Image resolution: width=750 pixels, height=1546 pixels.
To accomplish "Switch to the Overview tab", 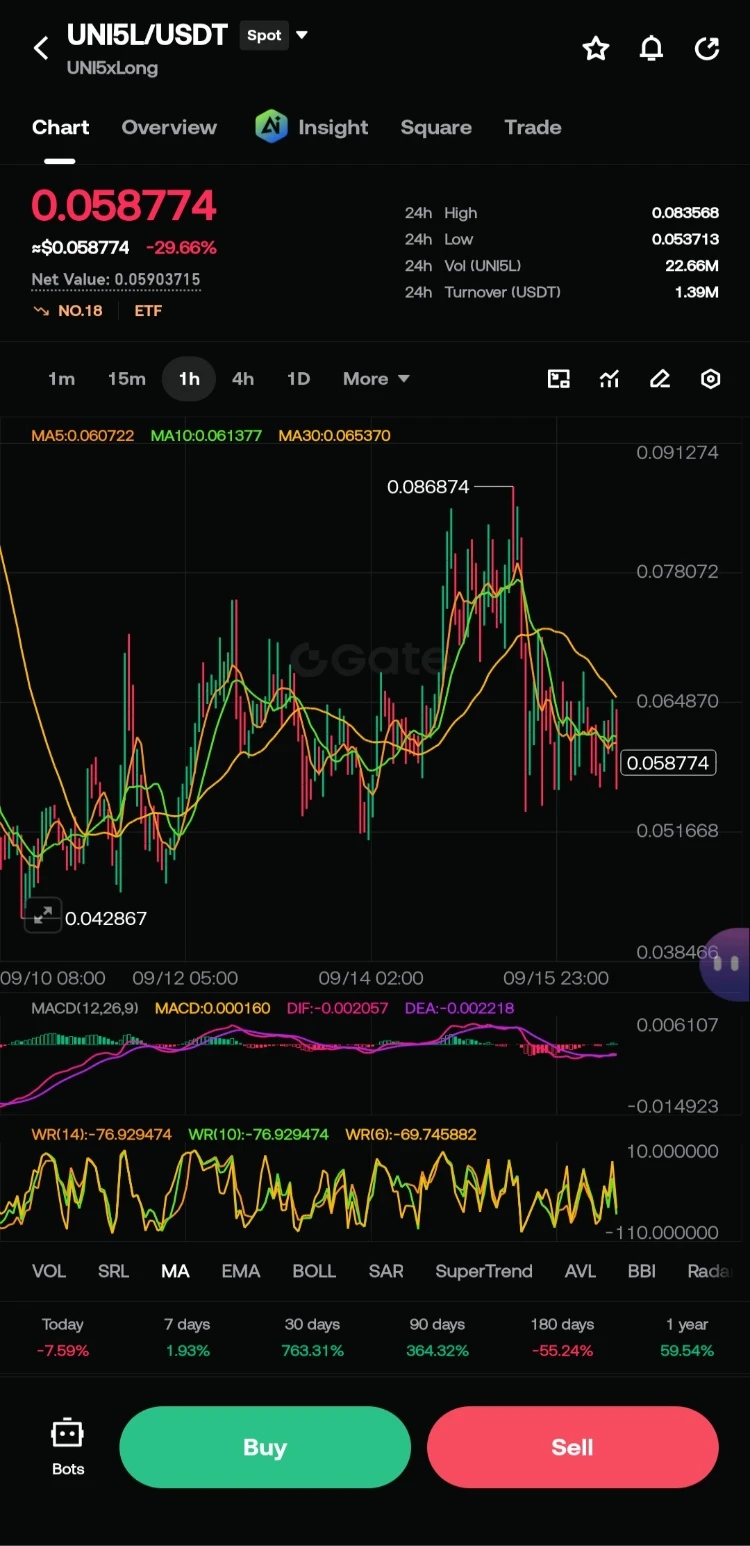I will click(169, 127).
